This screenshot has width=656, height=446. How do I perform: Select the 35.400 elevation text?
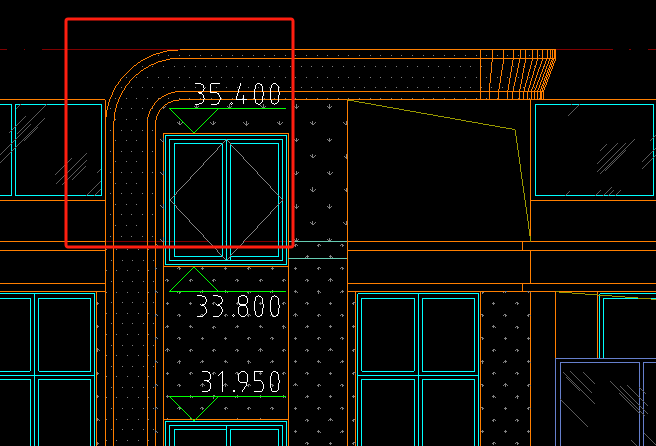point(237,94)
